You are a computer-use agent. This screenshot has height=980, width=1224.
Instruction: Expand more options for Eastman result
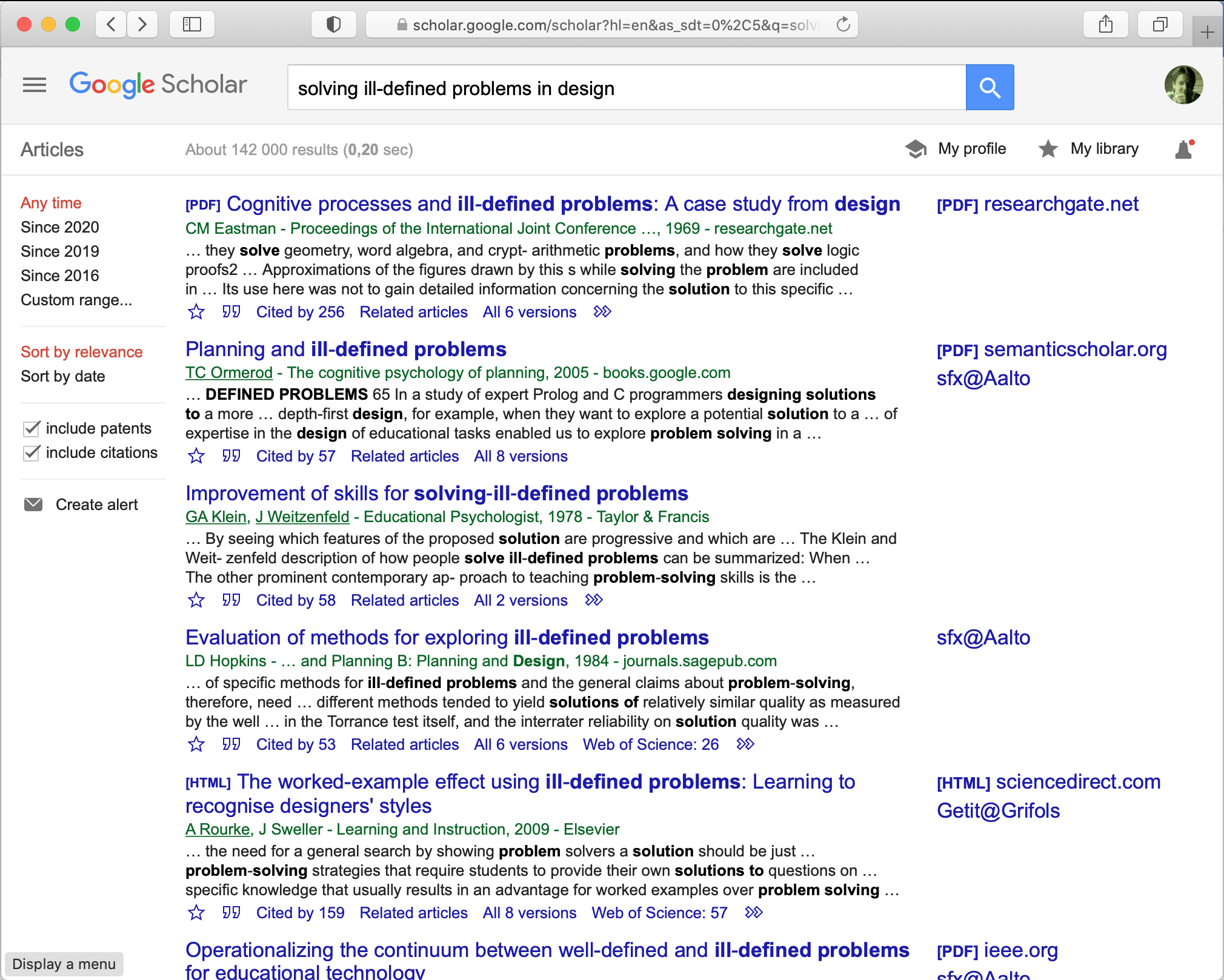[x=602, y=312]
